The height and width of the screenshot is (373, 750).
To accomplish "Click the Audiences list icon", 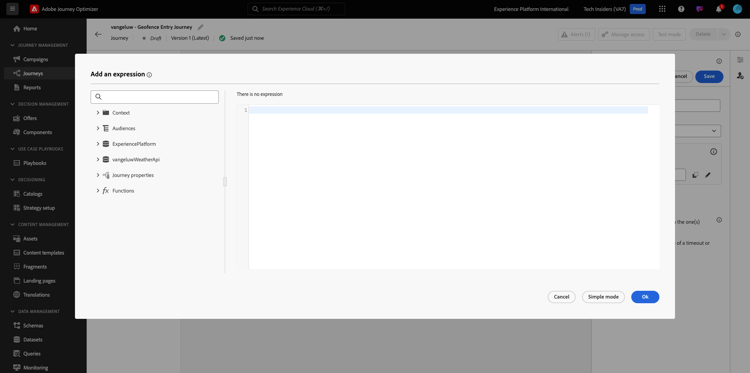I will point(106,128).
